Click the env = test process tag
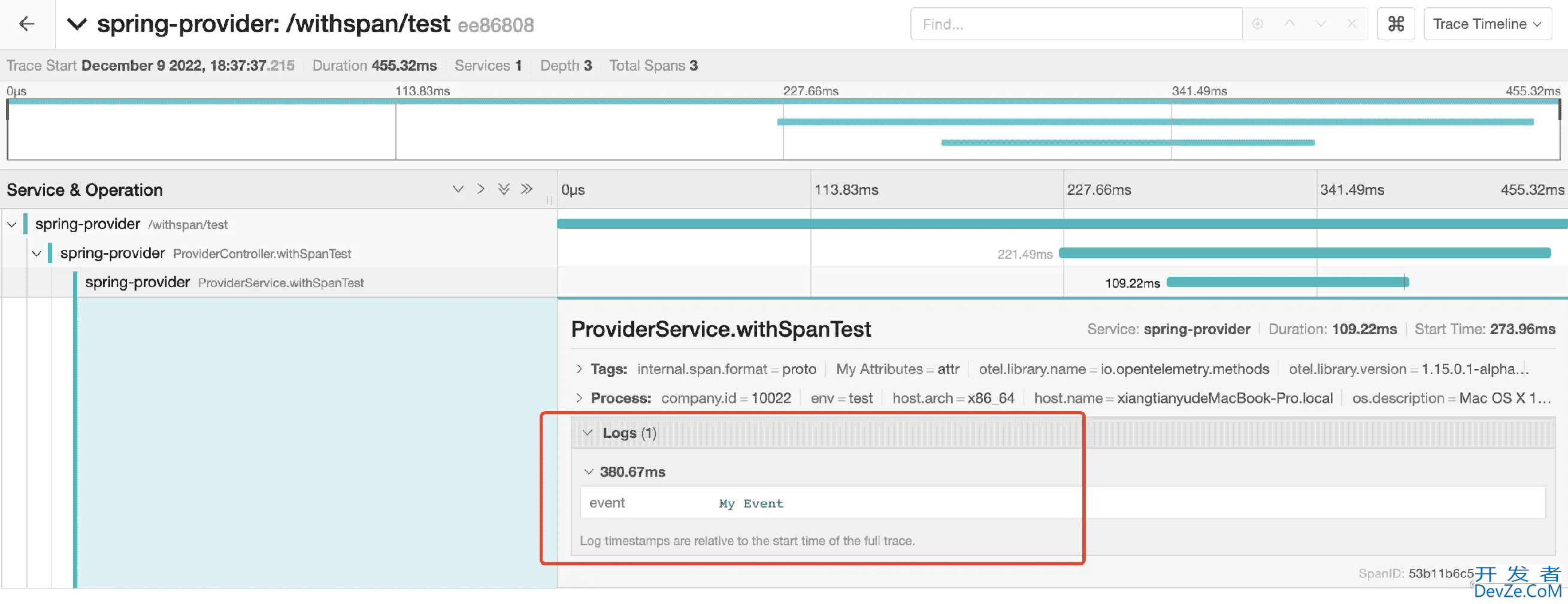1568x604 pixels. tap(841, 399)
